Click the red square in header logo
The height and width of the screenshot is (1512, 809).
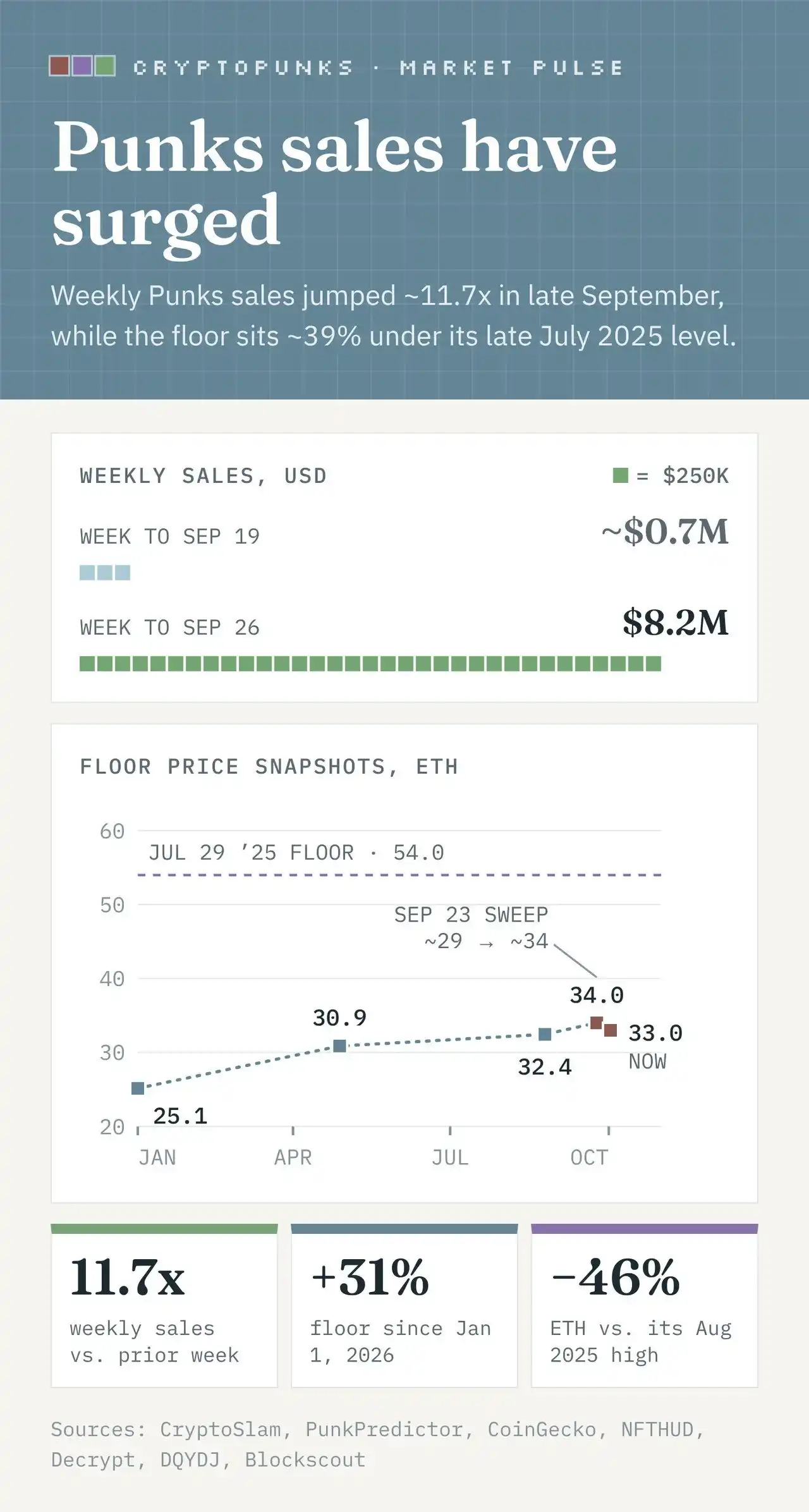click(x=59, y=66)
